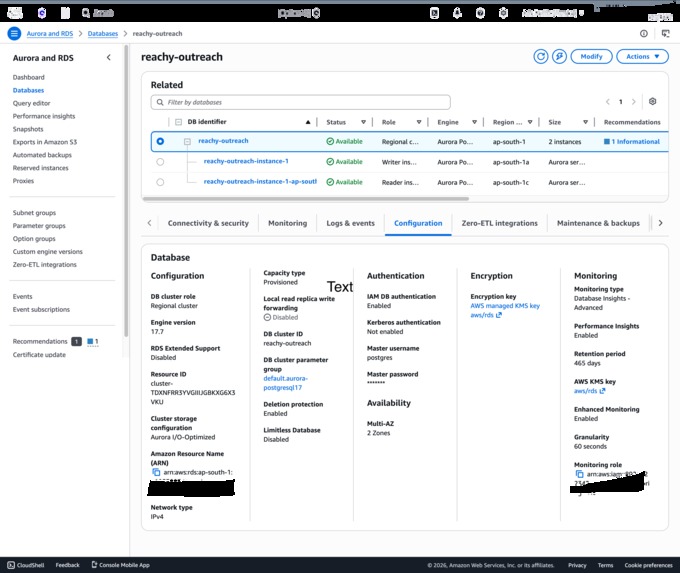This screenshot has height=573, width=680.
Task: Sort the Role column
Action: pos(419,122)
